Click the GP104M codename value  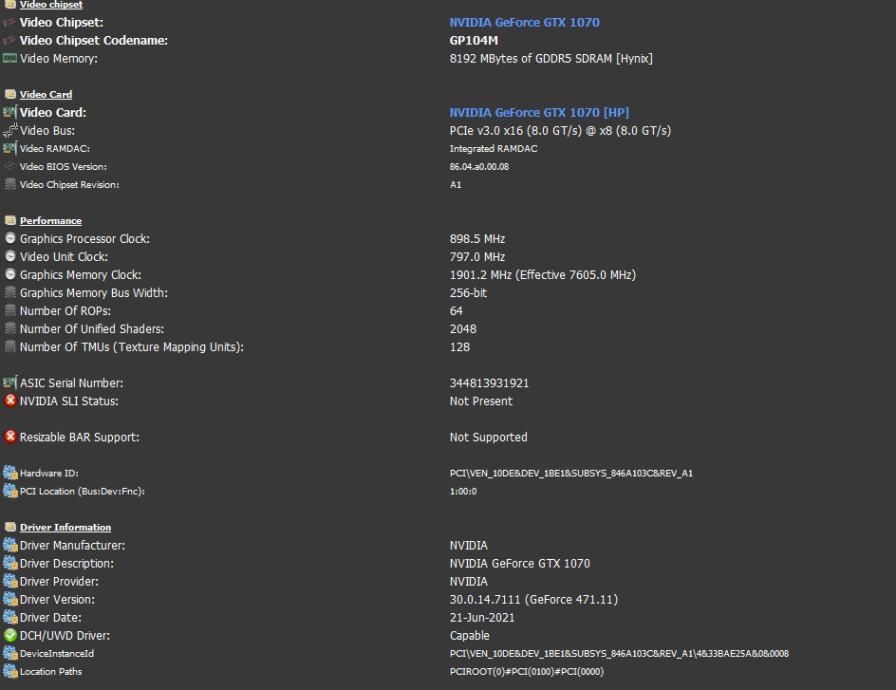pyautogui.click(x=474, y=40)
